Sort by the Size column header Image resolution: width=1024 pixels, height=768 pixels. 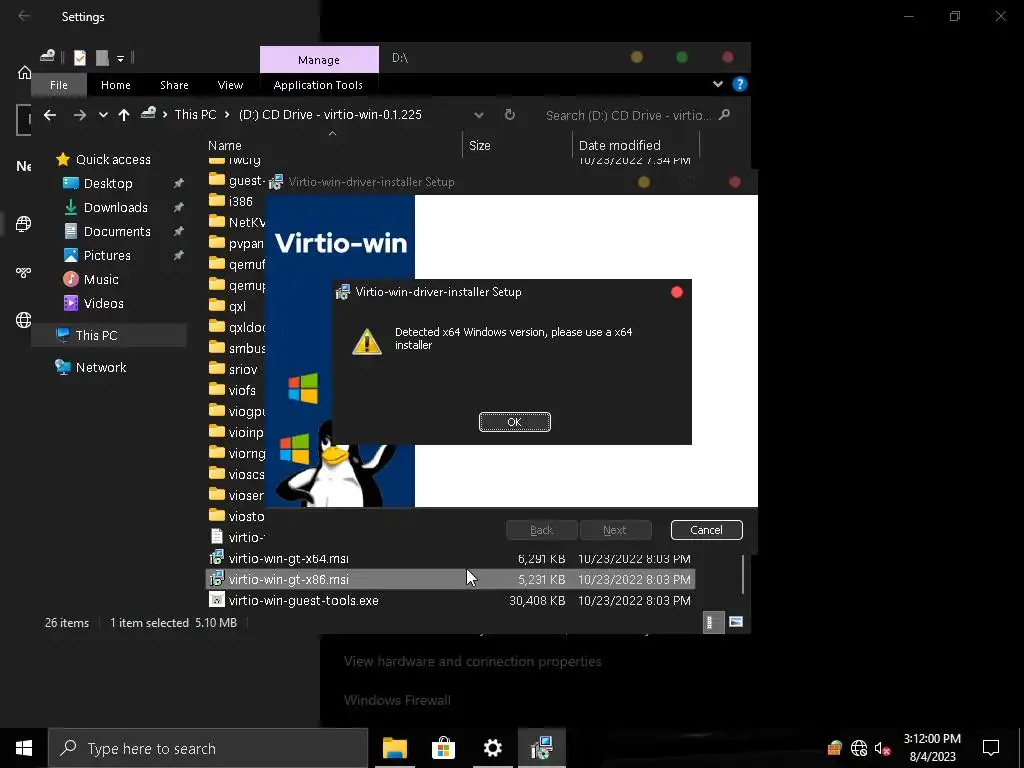pyautogui.click(x=479, y=146)
